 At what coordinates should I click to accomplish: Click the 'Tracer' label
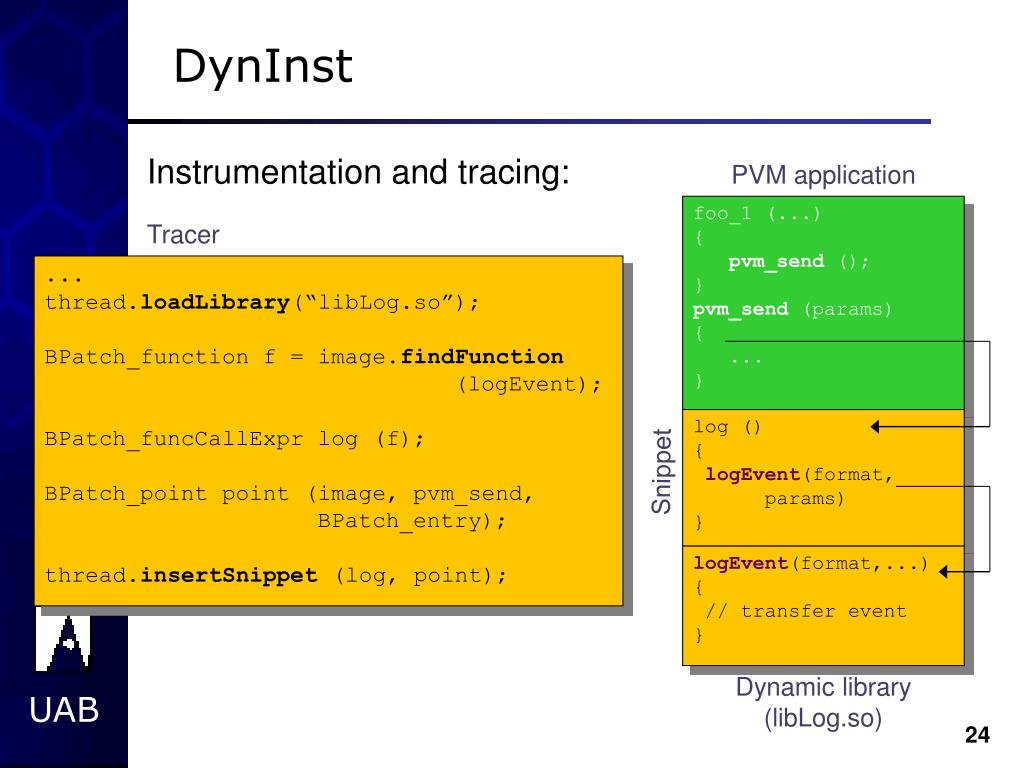pyautogui.click(x=183, y=234)
